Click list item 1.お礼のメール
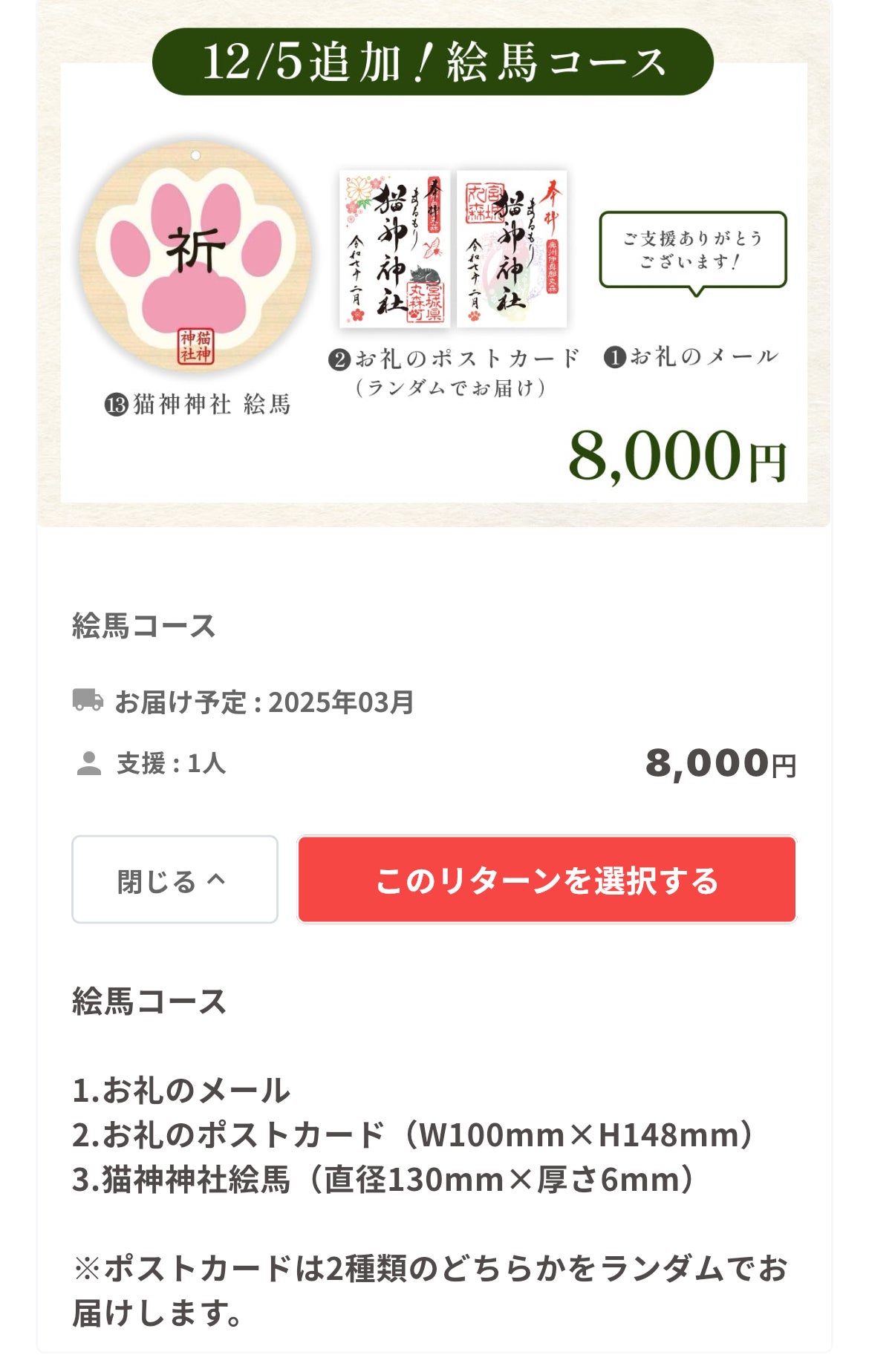Image resolution: width=869 pixels, height=1372 pixels. coord(181,1091)
